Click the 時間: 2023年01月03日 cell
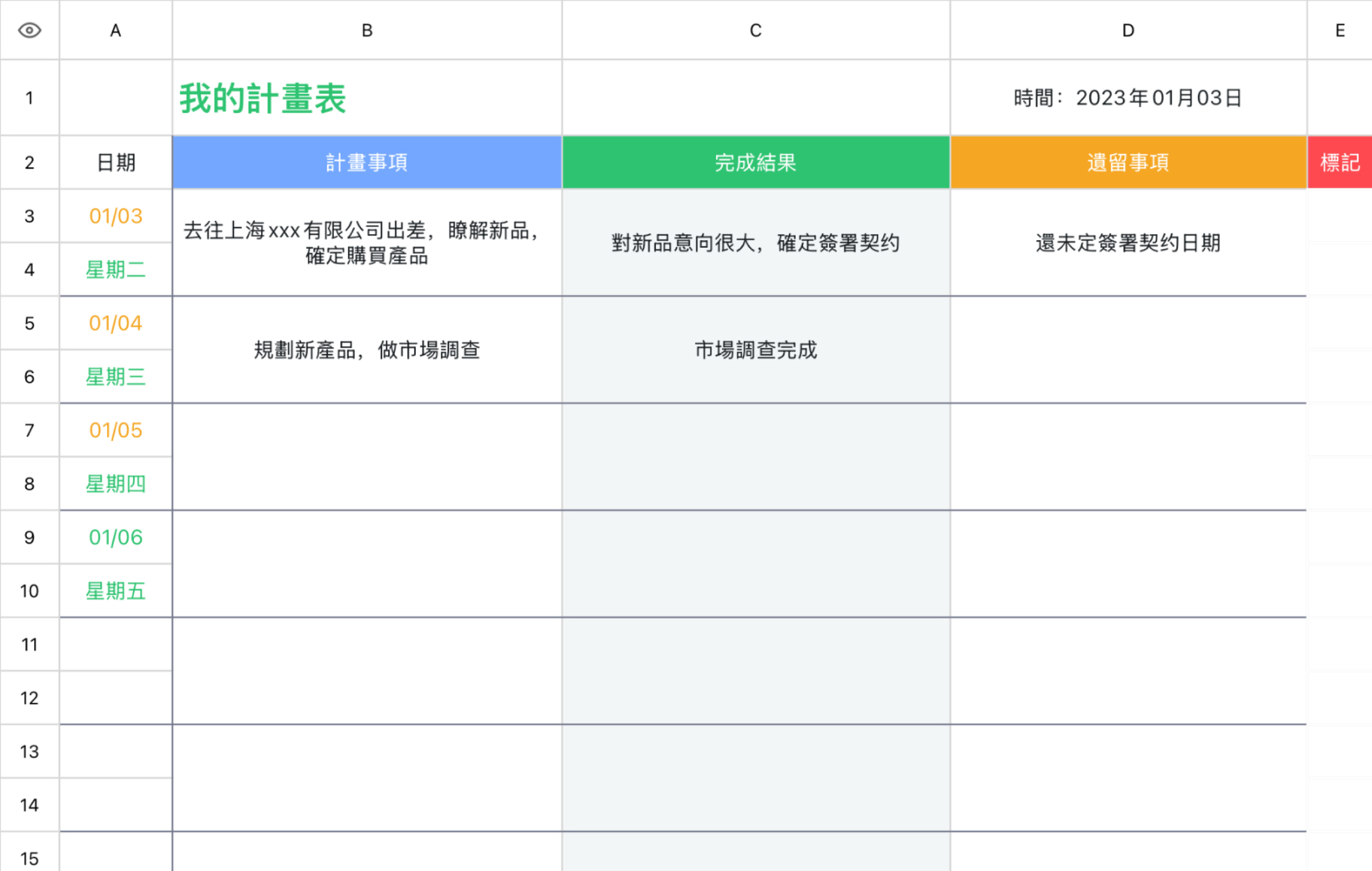This screenshot has width=1372, height=871. point(1128,98)
